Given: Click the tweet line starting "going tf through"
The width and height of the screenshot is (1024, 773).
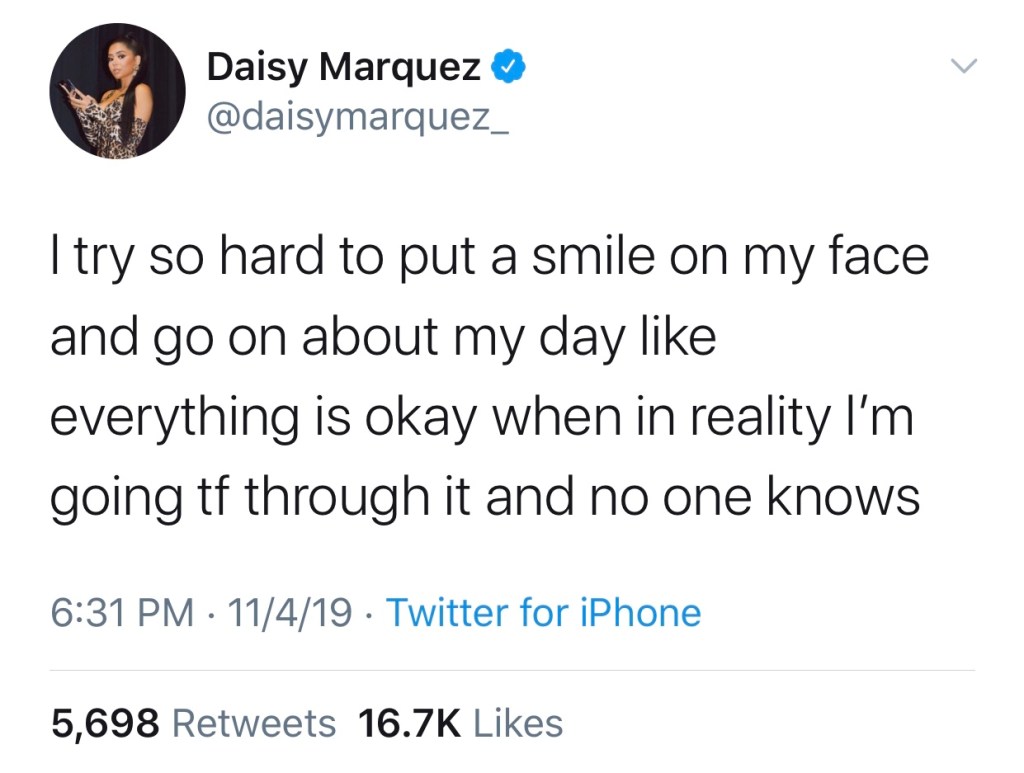Looking at the screenshot, I should pos(484,495).
